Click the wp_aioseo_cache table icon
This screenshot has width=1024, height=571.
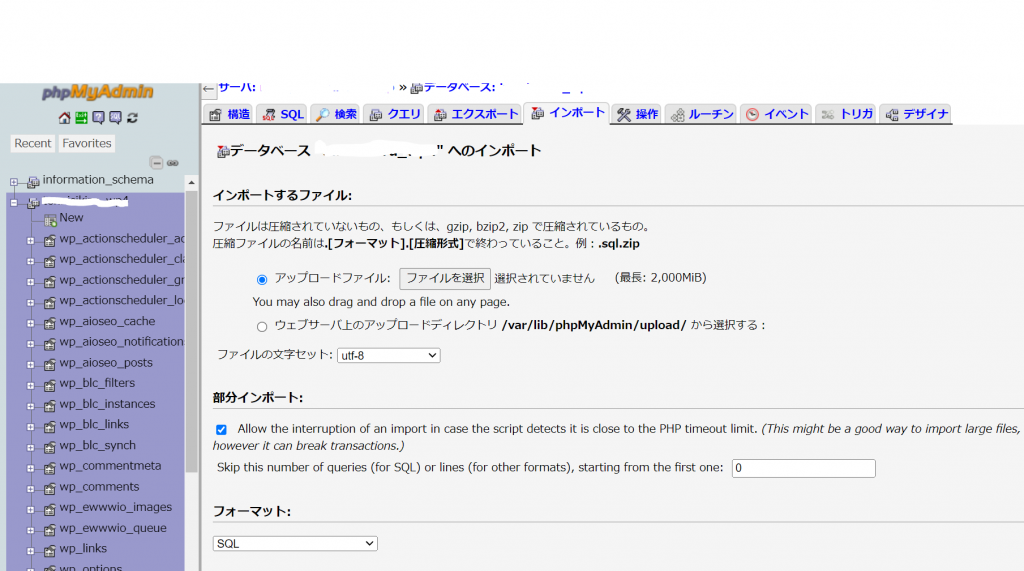point(50,323)
